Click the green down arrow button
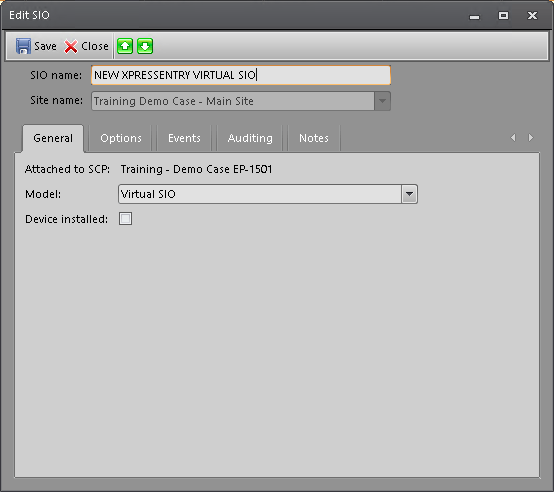554x492 pixels. coord(145,46)
